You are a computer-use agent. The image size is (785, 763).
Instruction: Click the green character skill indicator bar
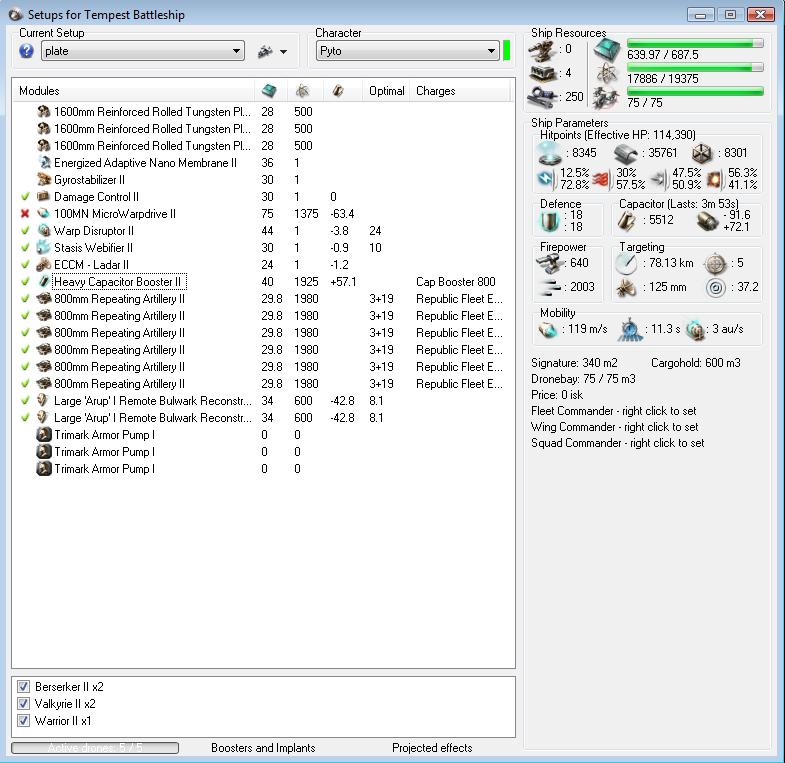click(x=507, y=51)
